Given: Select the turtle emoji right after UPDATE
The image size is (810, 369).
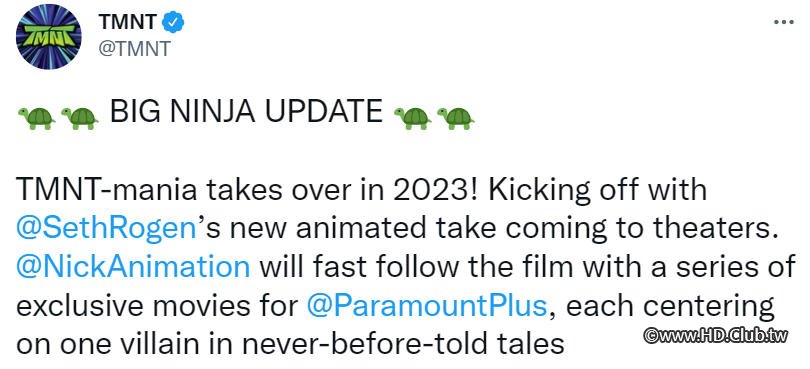Looking at the screenshot, I should (412, 117).
